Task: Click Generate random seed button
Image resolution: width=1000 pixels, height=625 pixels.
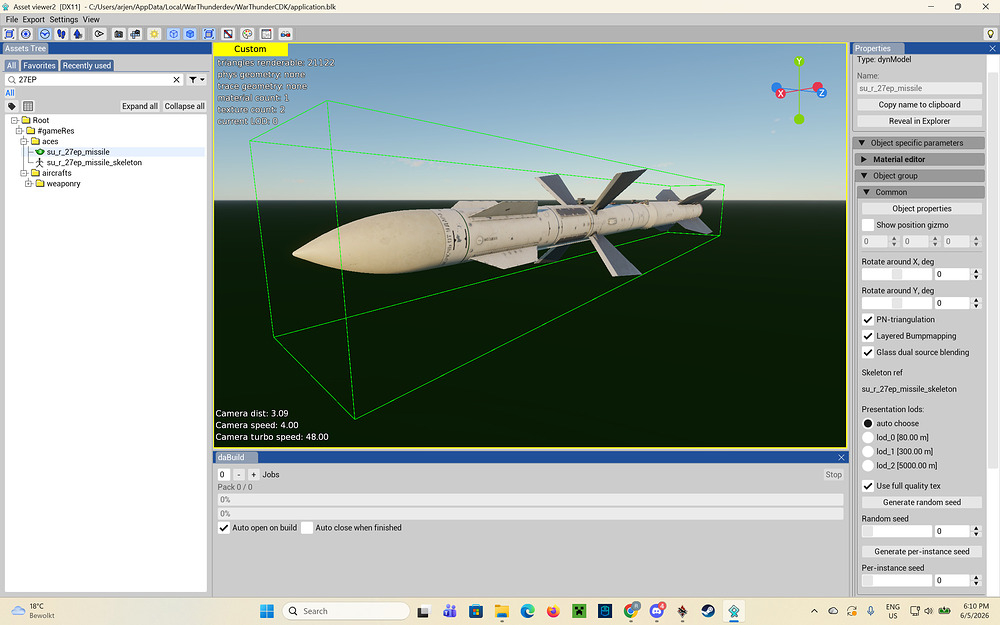Action: 922,502
